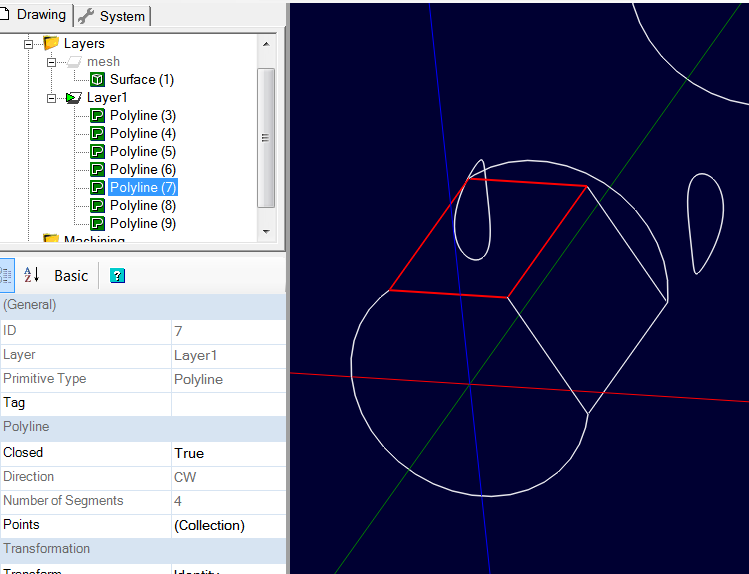Click the mesh layer icon

(x=74, y=62)
